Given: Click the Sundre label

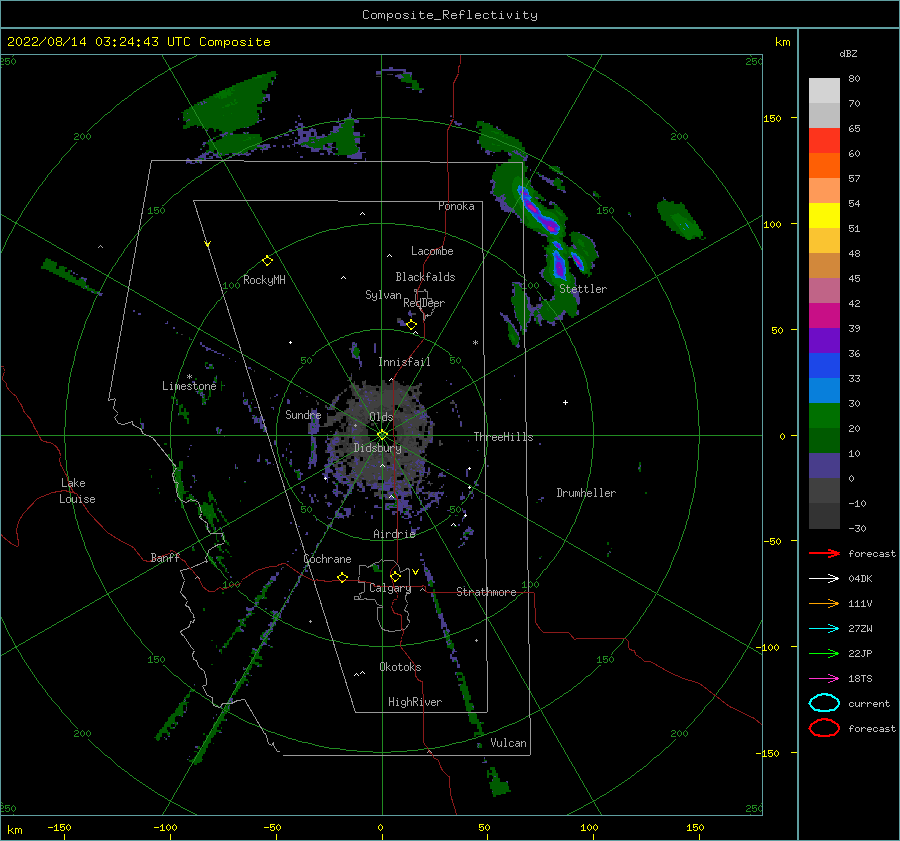Looking at the screenshot, I should (303, 414).
